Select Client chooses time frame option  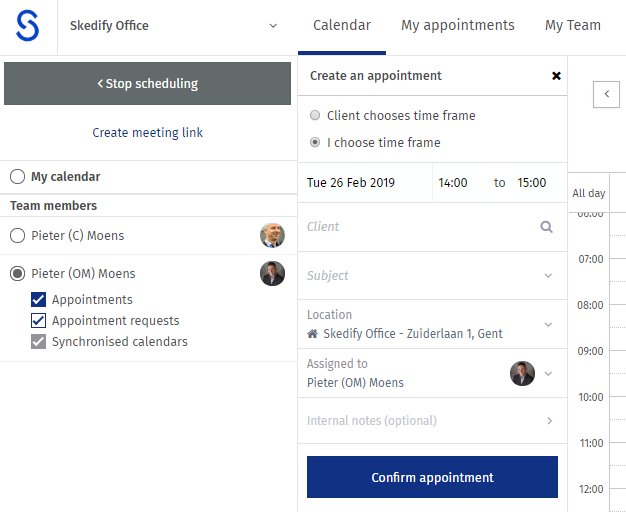[x=315, y=115]
